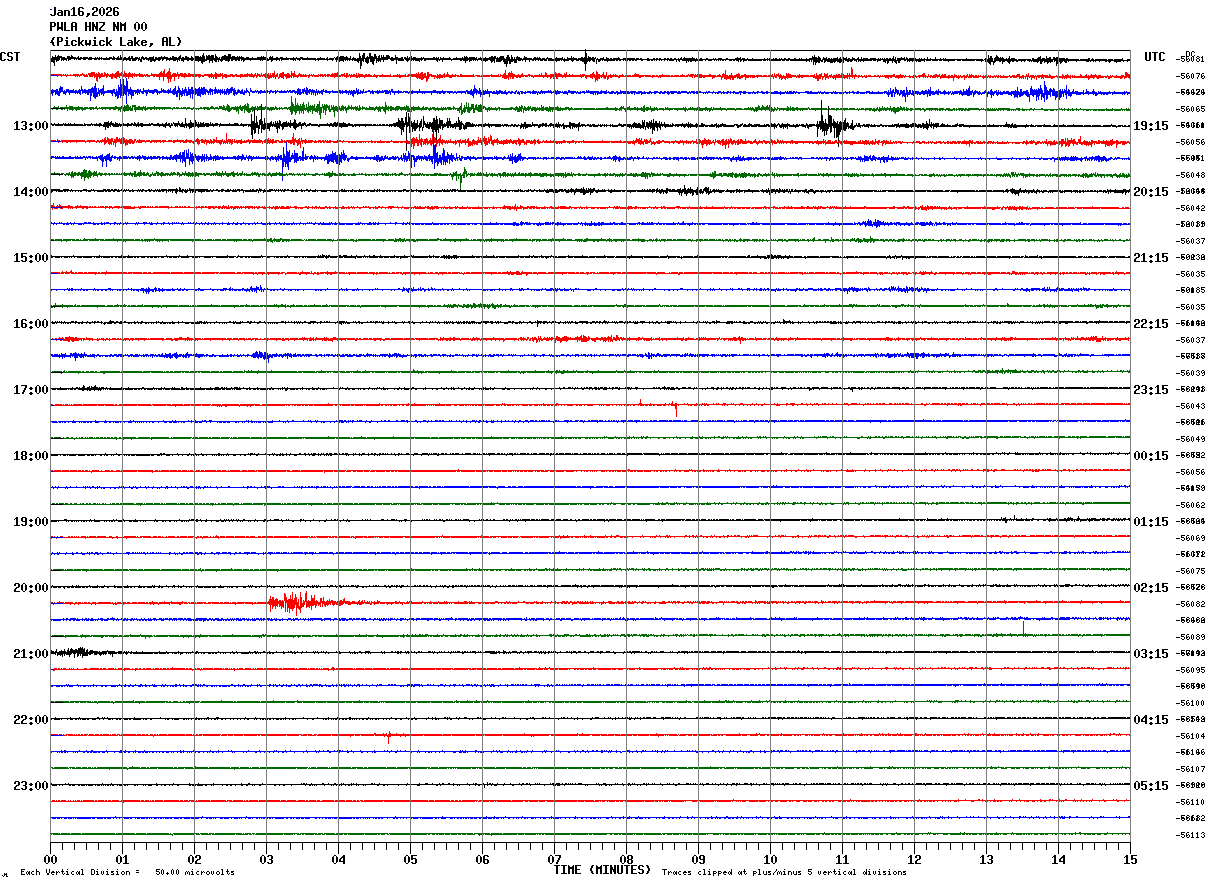This screenshot has width=1210, height=886.
Task: Pick the 20:00 CST time label
Action: (30, 588)
